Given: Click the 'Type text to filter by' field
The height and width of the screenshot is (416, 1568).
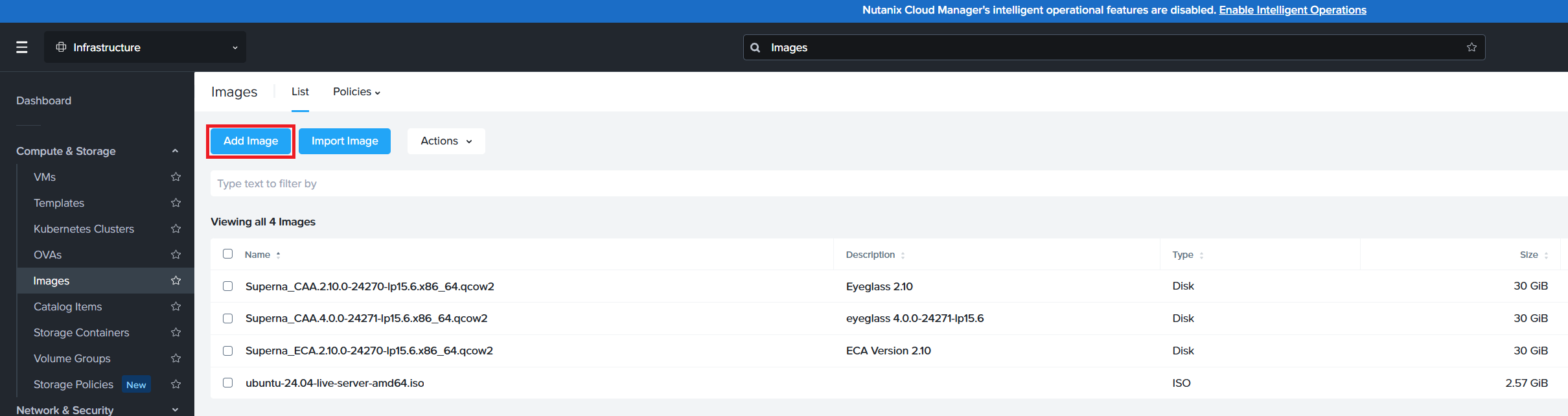Looking at the screenshot, I should tap(889, 183).
